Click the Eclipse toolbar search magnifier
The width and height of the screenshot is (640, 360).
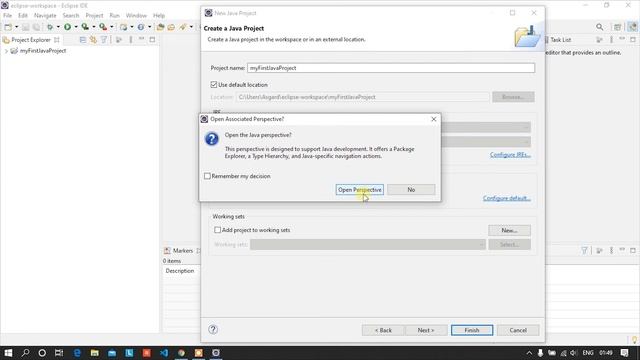pyautogui.click(x=599, y=27)
